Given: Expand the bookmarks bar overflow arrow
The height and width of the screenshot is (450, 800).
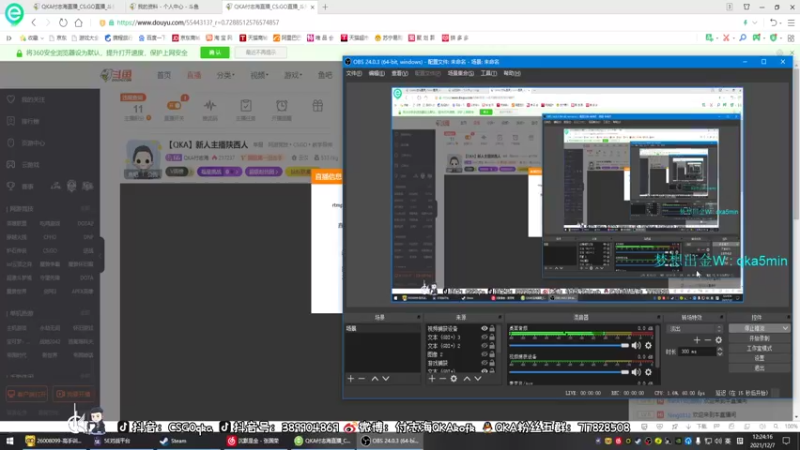Looking at the screenshot, I should [9, 38].
